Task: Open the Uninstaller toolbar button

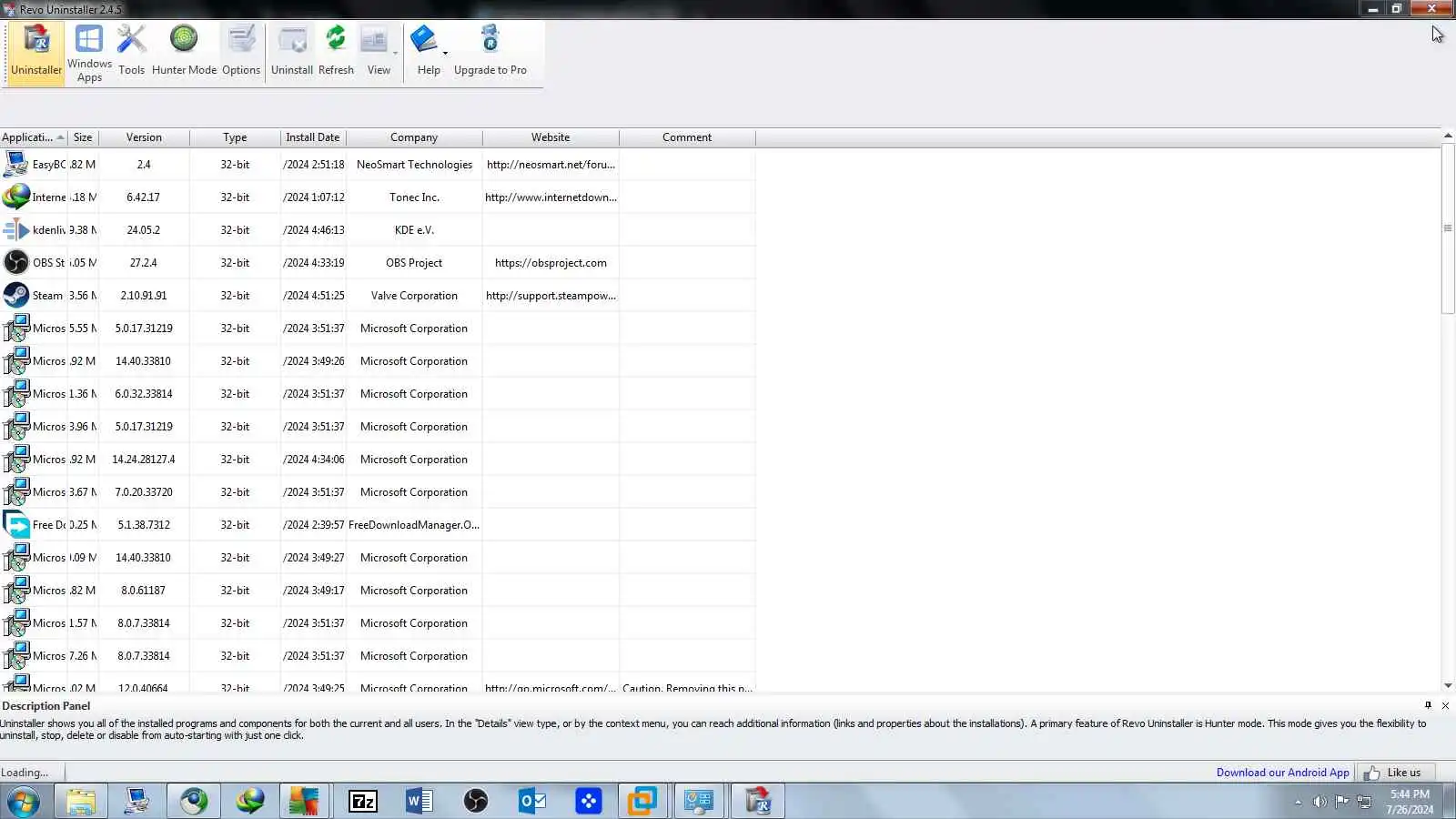Action: coord(36,54)
